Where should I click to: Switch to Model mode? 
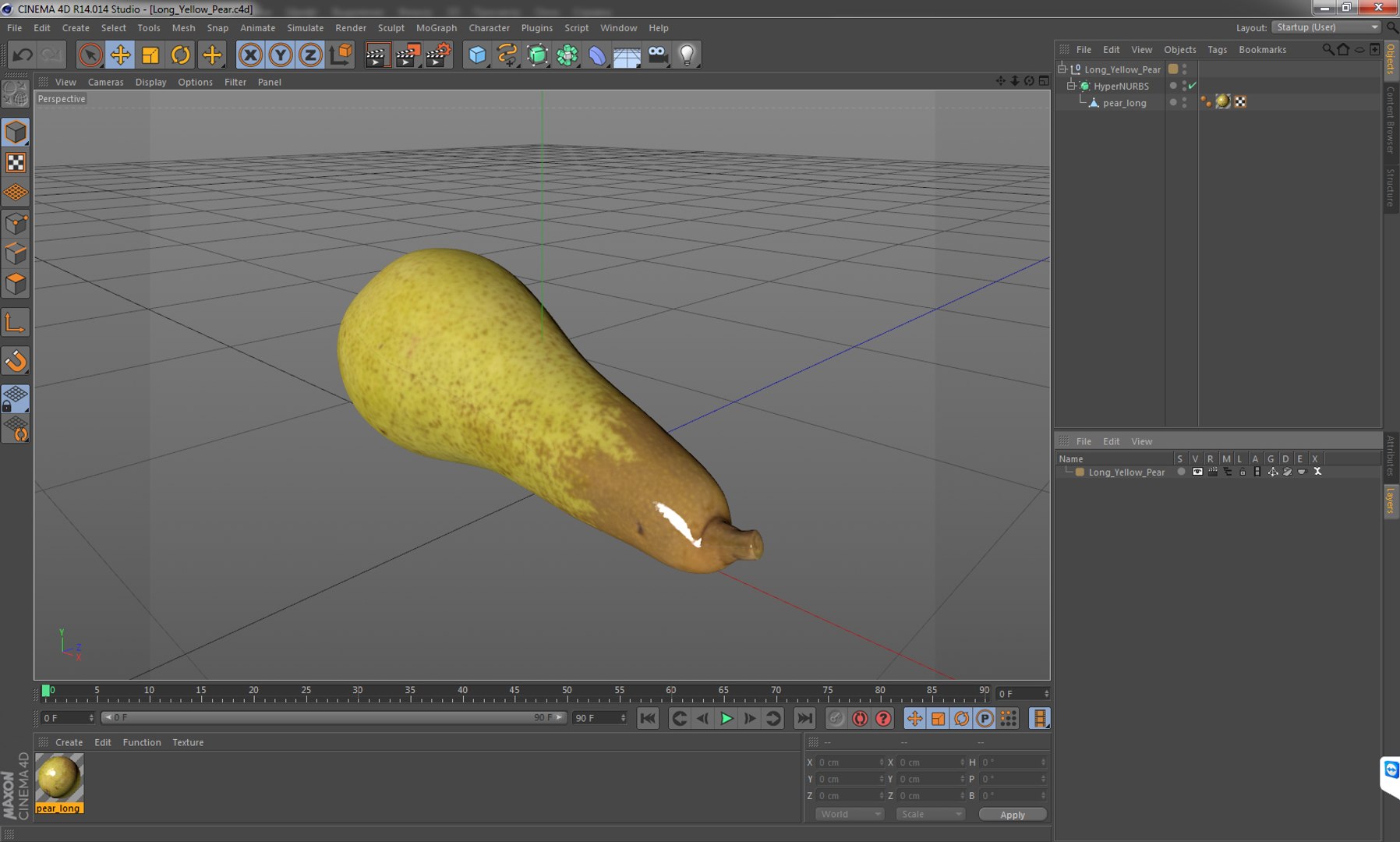point(16,132)
